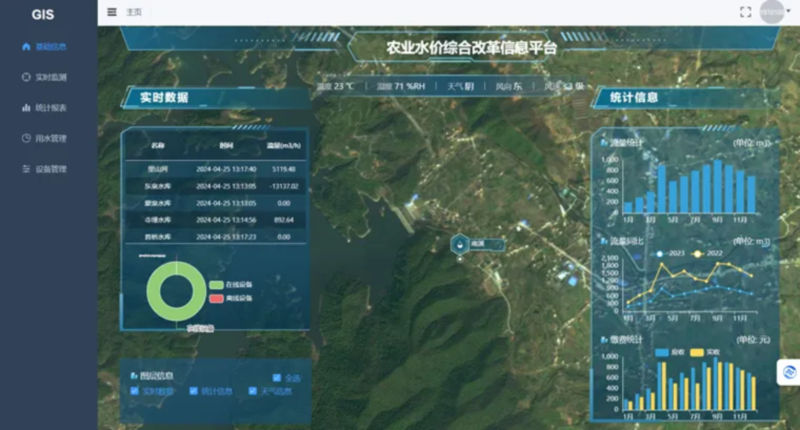Open the home icon in sidebar
Image resolution: width=800 pixels, height=430 pixels.
[27, 47]
